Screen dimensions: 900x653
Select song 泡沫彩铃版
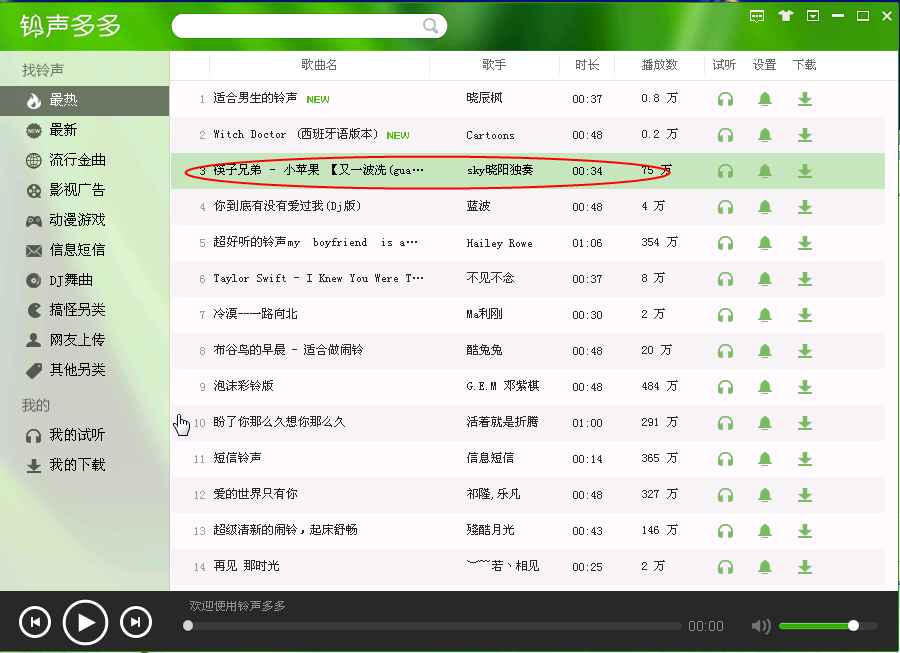tap(243, 386)
